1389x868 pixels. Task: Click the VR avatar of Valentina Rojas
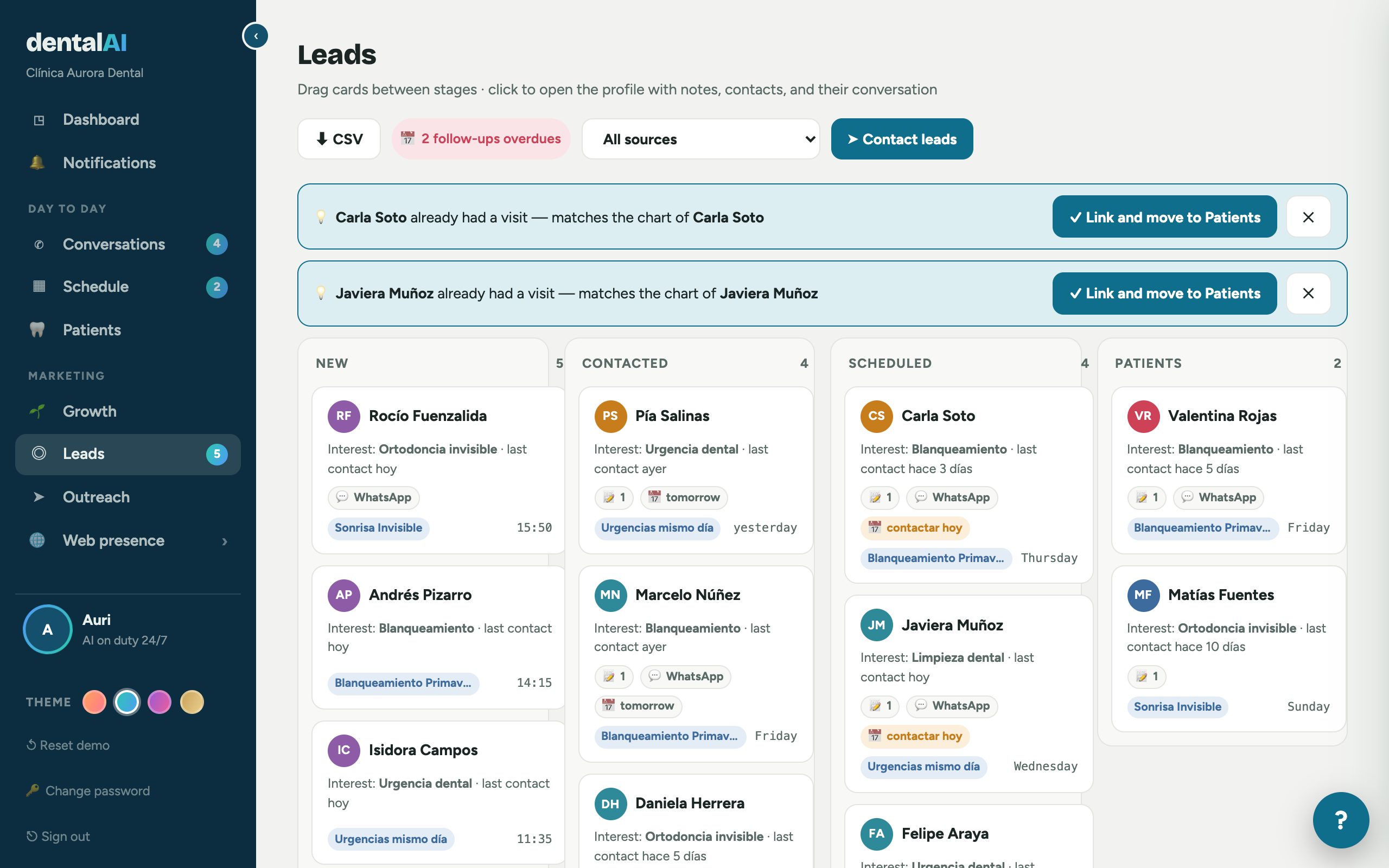coord(1143,416)
